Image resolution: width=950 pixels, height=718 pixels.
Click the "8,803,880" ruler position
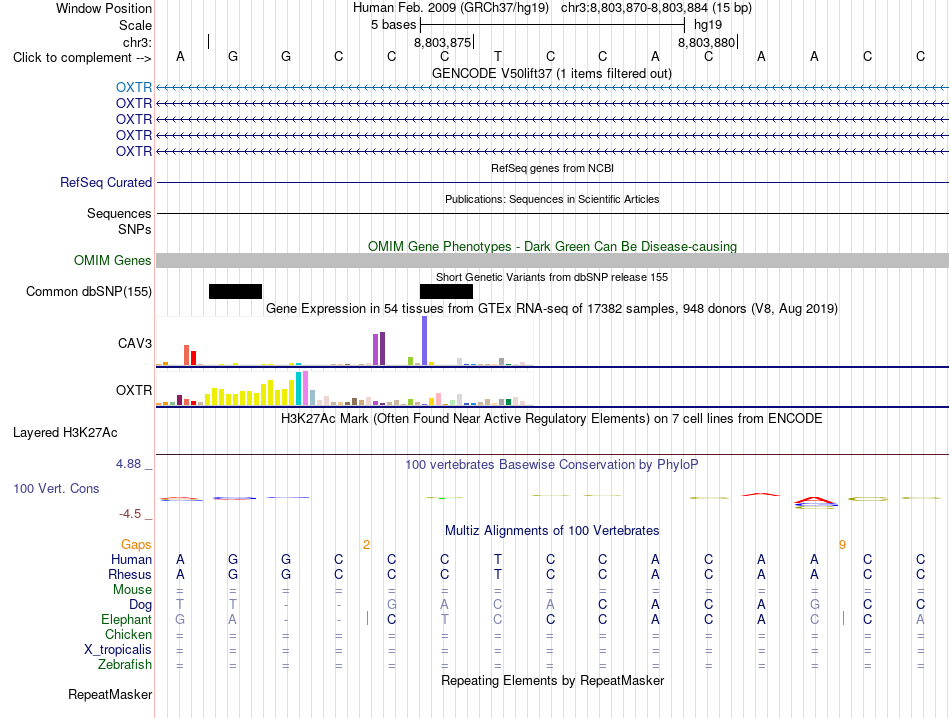point(706,42)
